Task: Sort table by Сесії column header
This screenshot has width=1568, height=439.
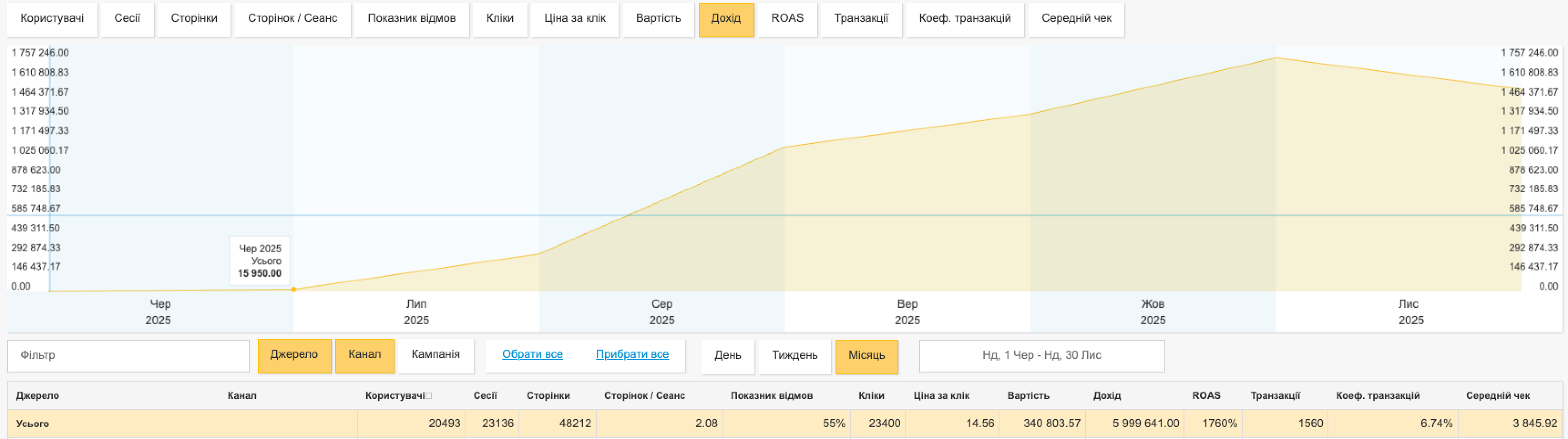Action: point(485,396)
